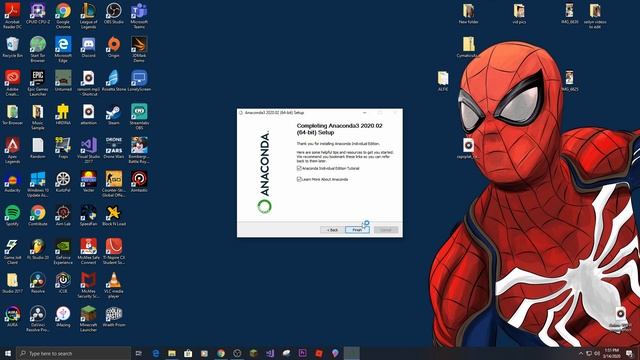
Task: Tick the Anaconda Individual Edition Tutorial checkbox
Action: click(299, 168)
